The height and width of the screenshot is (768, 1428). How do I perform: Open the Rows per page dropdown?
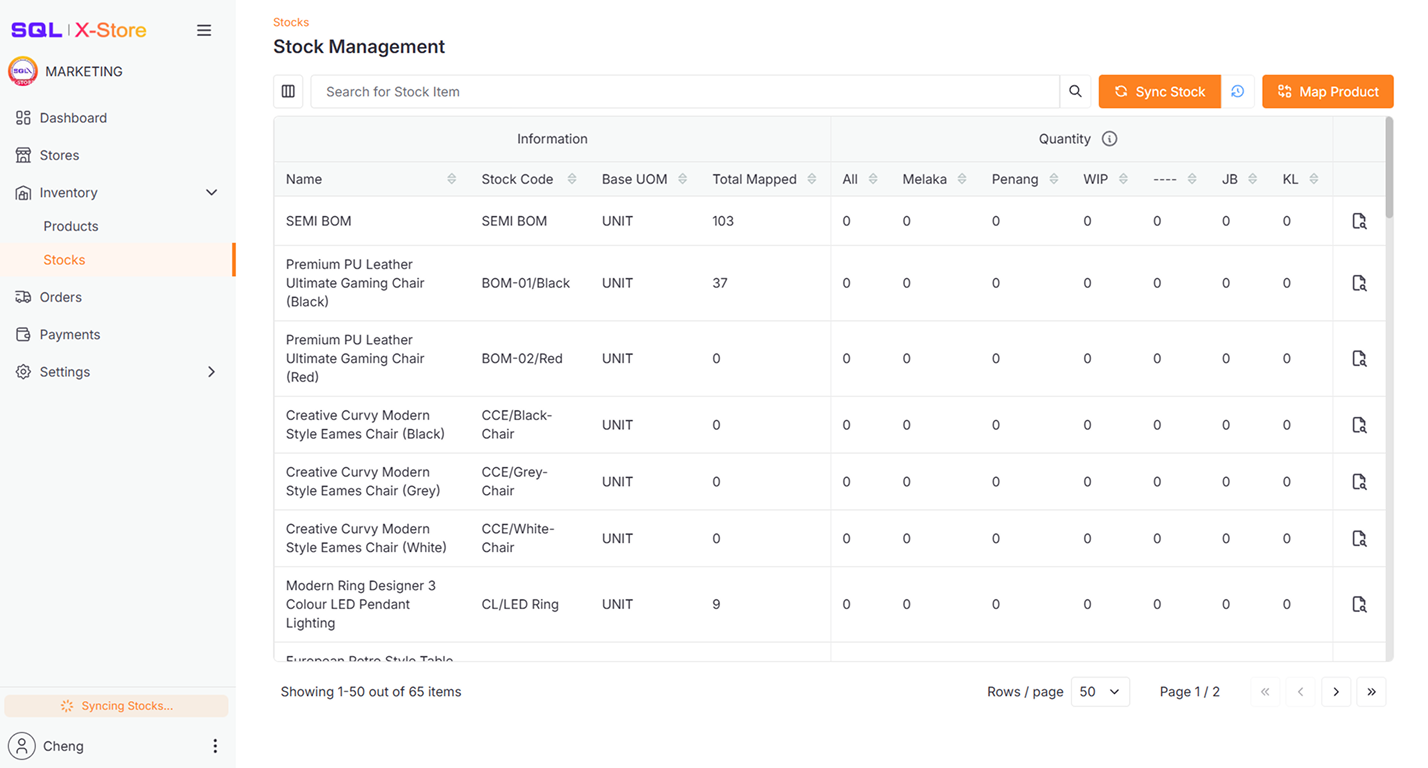click(1100, 691)
